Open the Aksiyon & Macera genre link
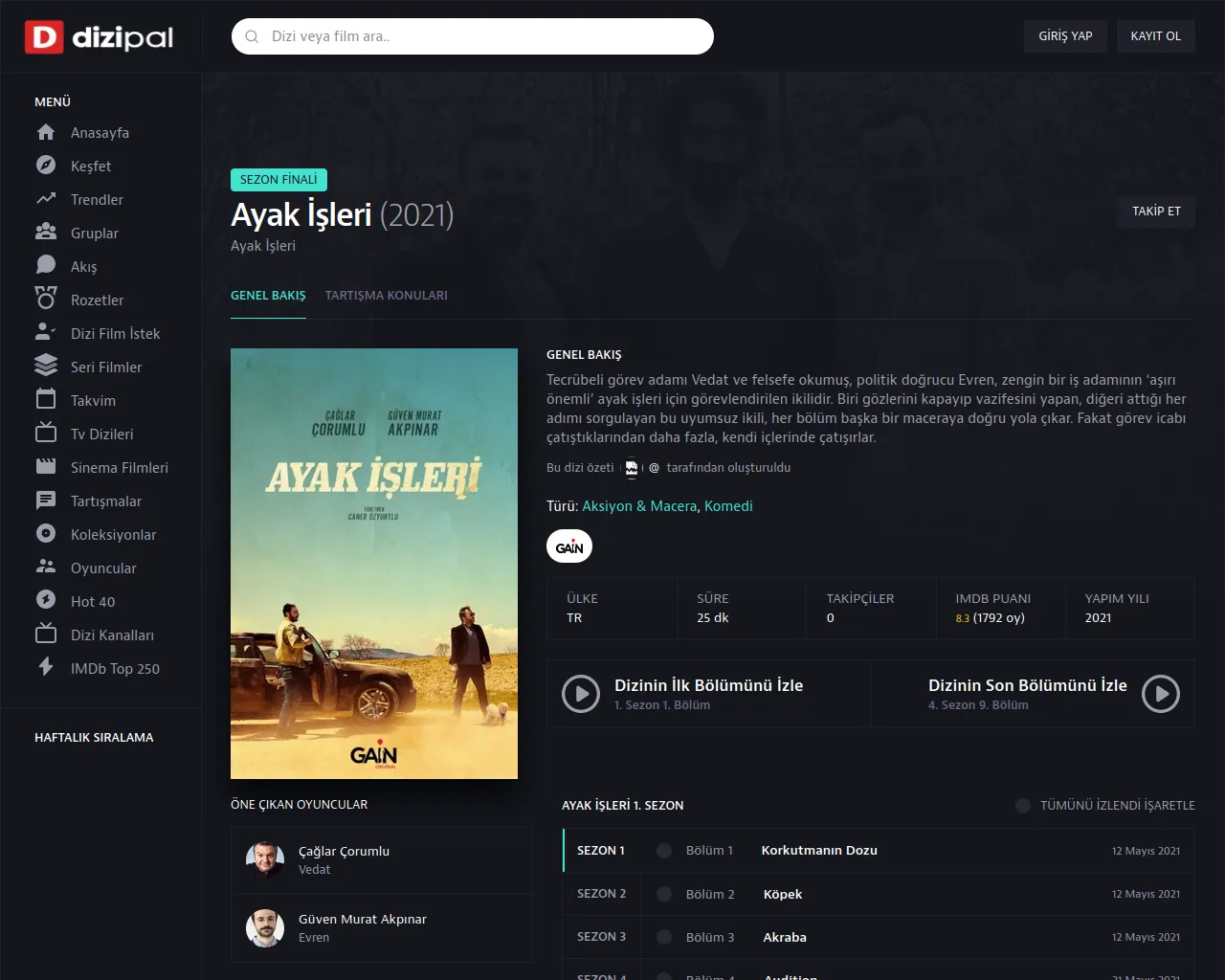1225x980 pixels. (639, 506)
